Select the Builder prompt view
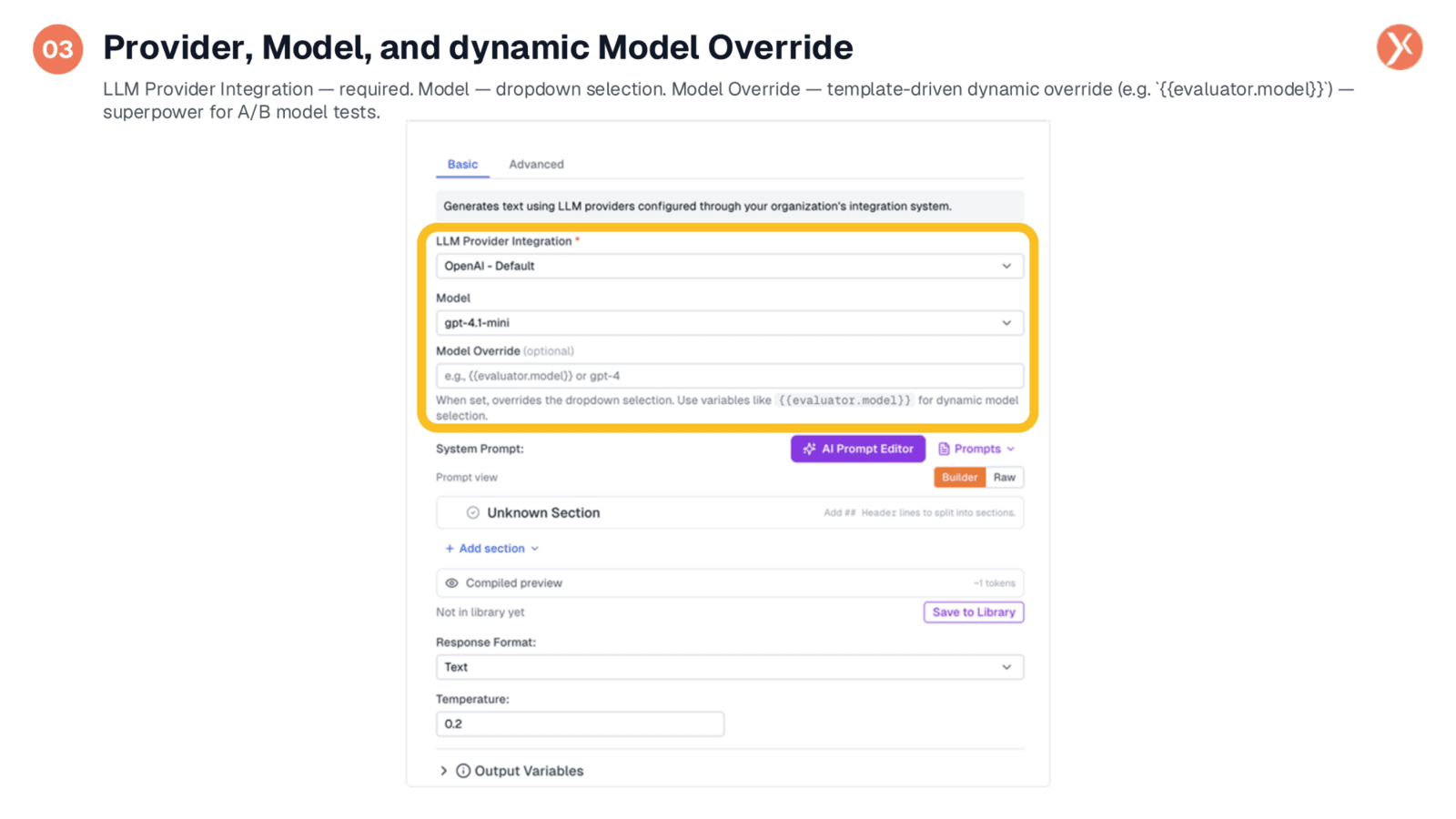1456x819 pixels. [x=959, y=477]
